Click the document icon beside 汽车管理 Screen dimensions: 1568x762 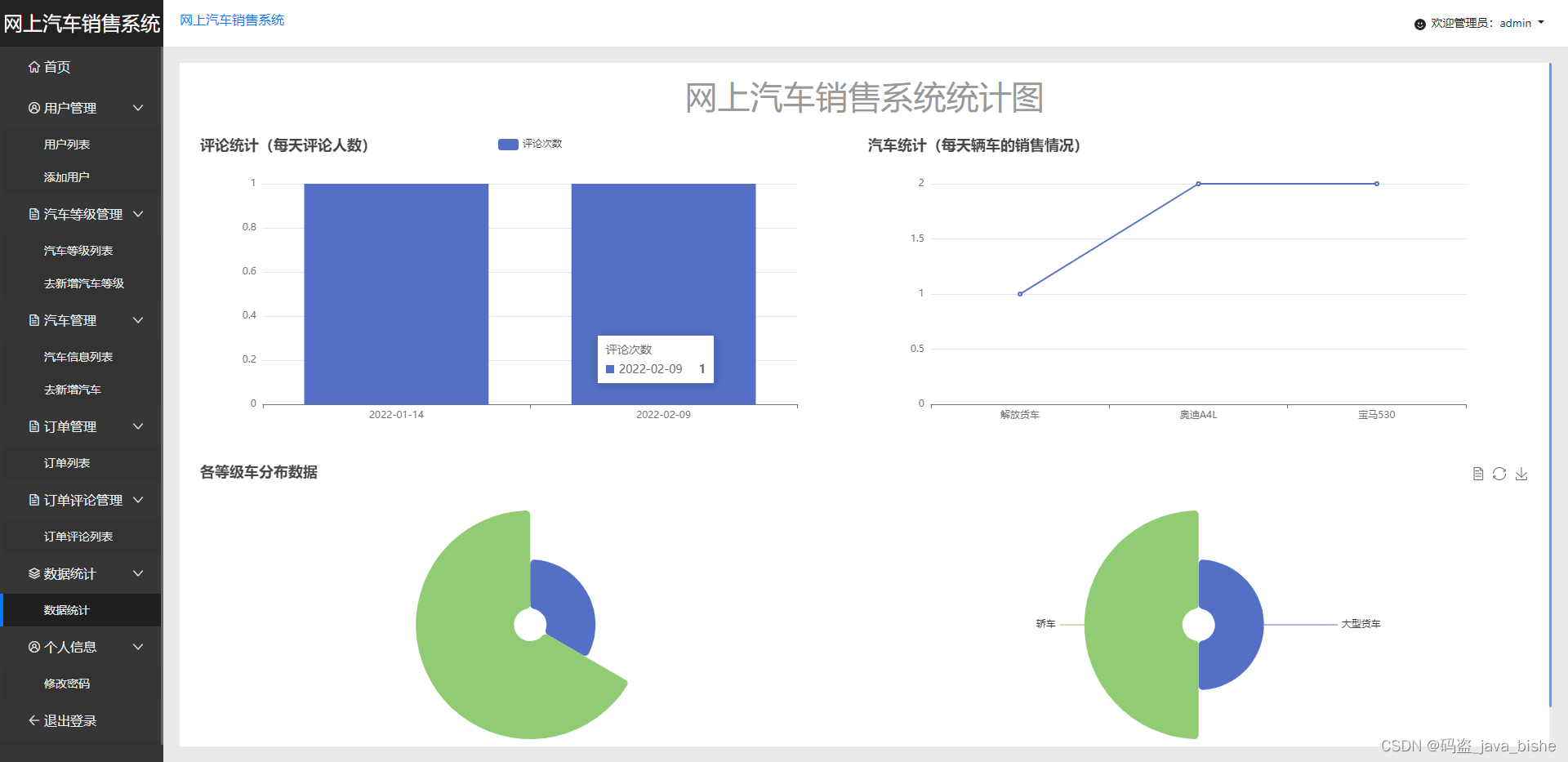(34, 320)
